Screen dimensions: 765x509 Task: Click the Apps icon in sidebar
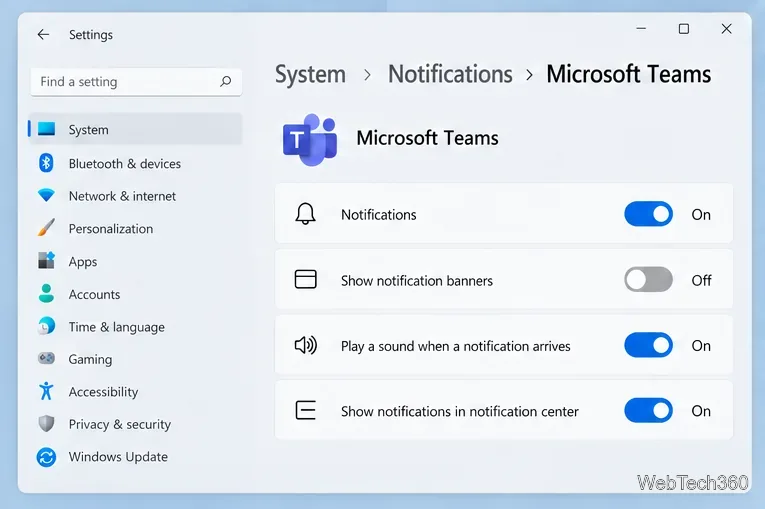point(46,261)
